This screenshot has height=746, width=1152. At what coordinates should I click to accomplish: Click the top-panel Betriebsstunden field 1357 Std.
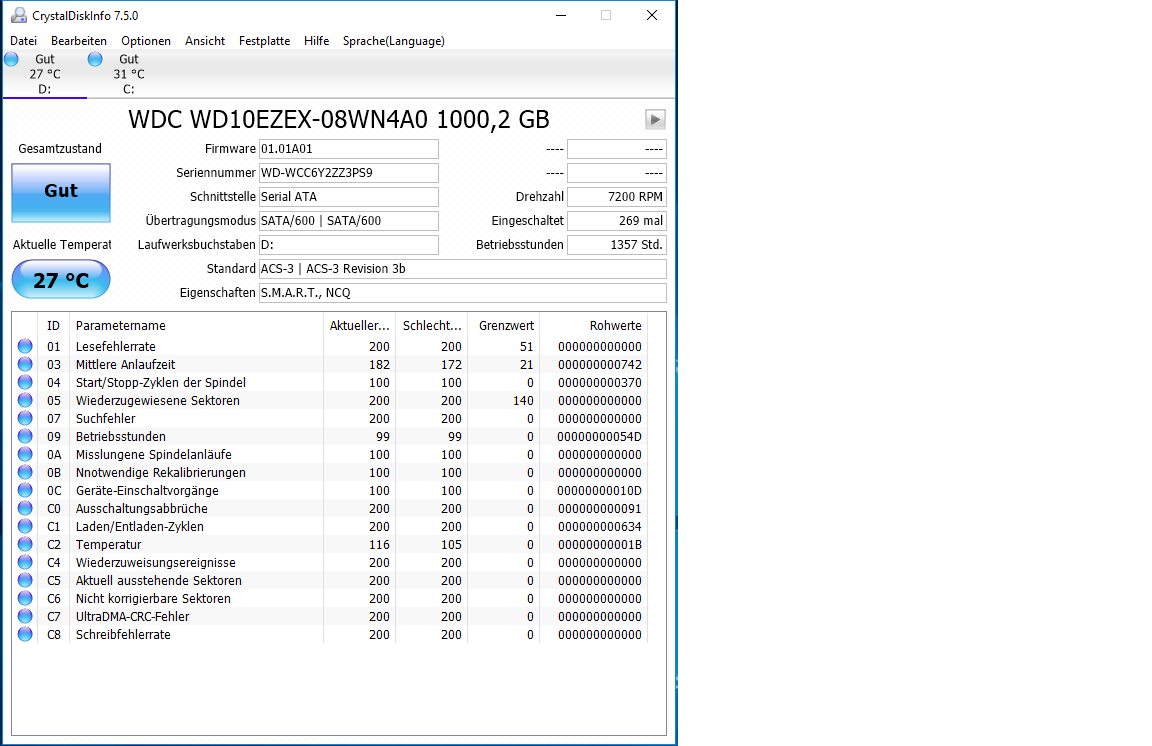[617, 245]
